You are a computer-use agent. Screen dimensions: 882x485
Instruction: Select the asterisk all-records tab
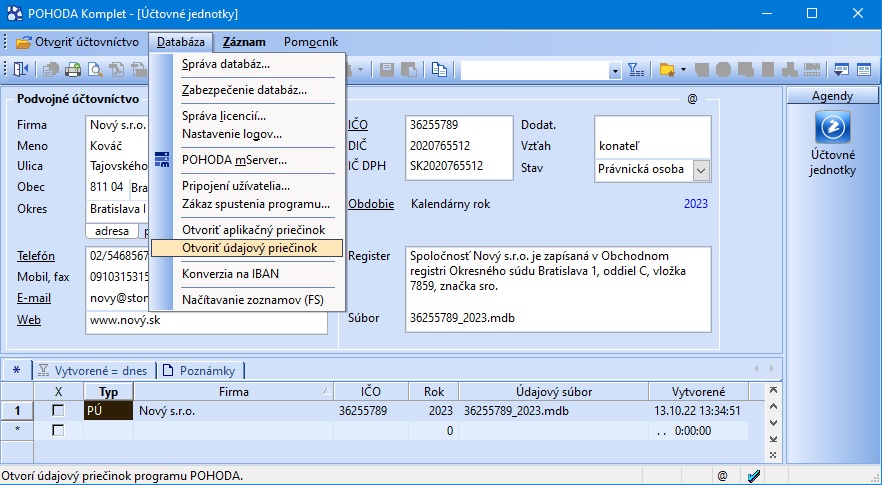pos(16,370)
